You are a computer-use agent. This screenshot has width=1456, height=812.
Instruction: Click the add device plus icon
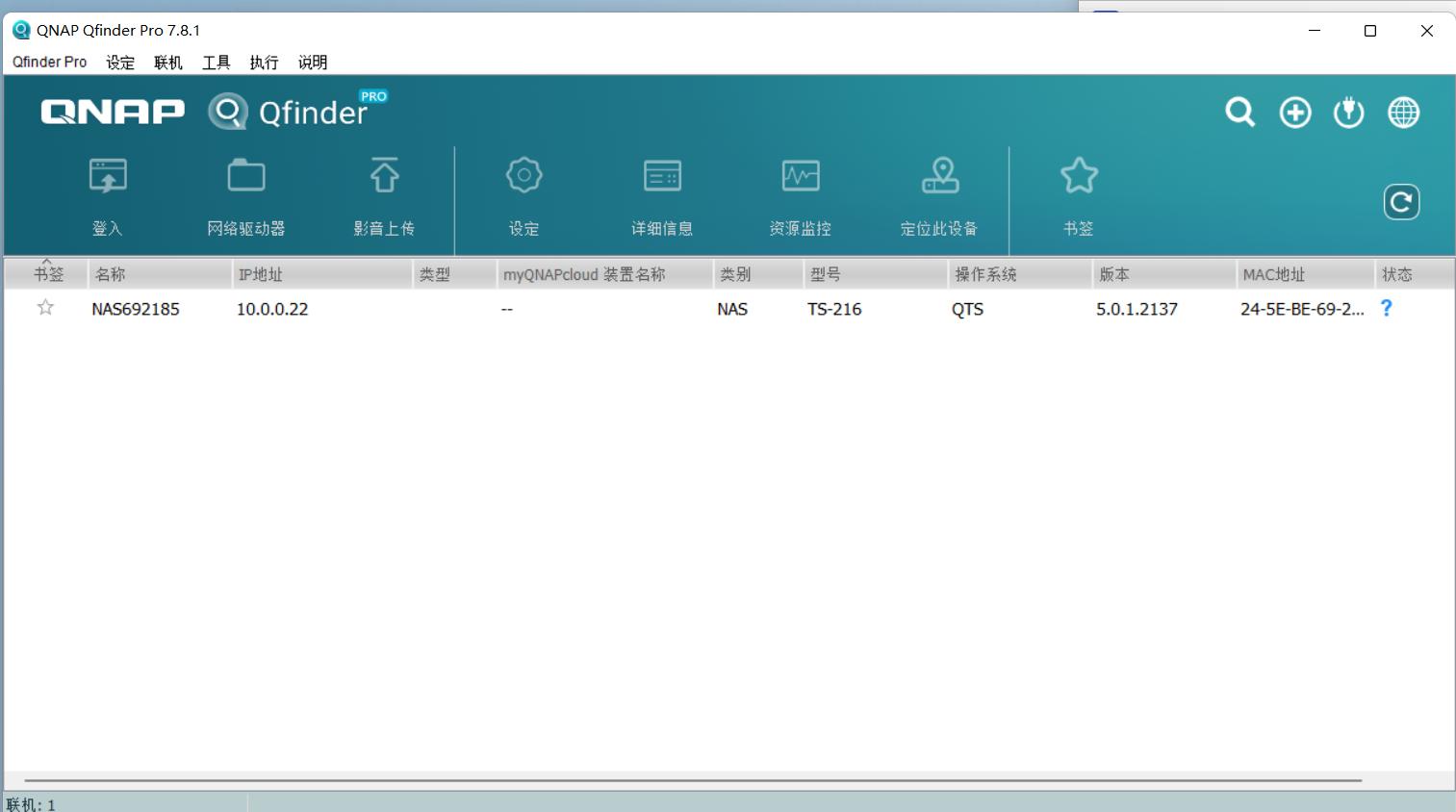(1294, 112)
